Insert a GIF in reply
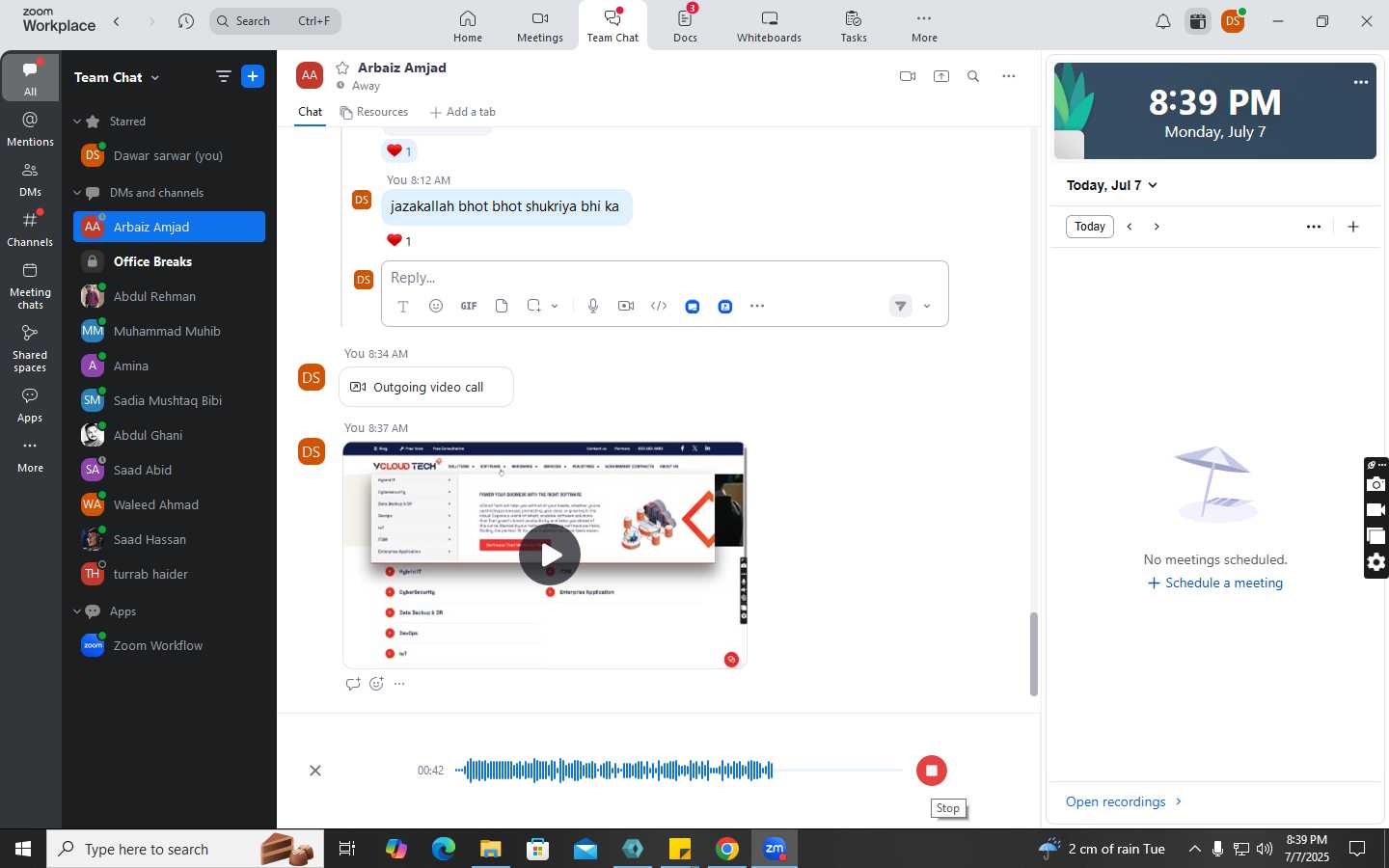The height and width of the screenshot is (868, 1389). [469, 306]
